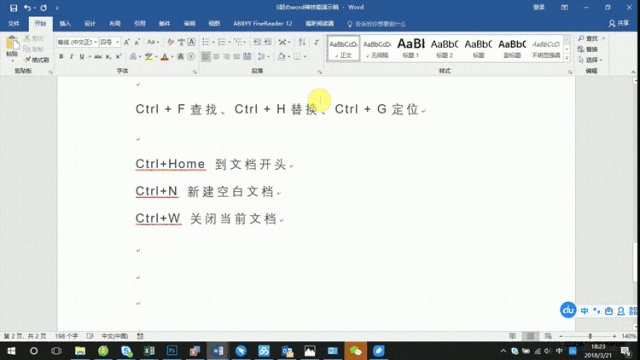Click the Shrink Font icon

pyautogui.click(x=137, y=42)
